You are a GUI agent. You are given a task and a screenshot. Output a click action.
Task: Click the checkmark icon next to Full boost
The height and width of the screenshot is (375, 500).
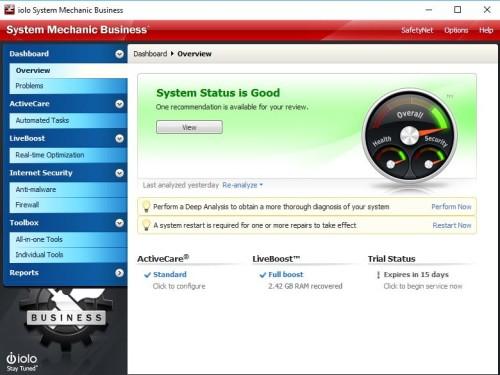tap(263, 275)
